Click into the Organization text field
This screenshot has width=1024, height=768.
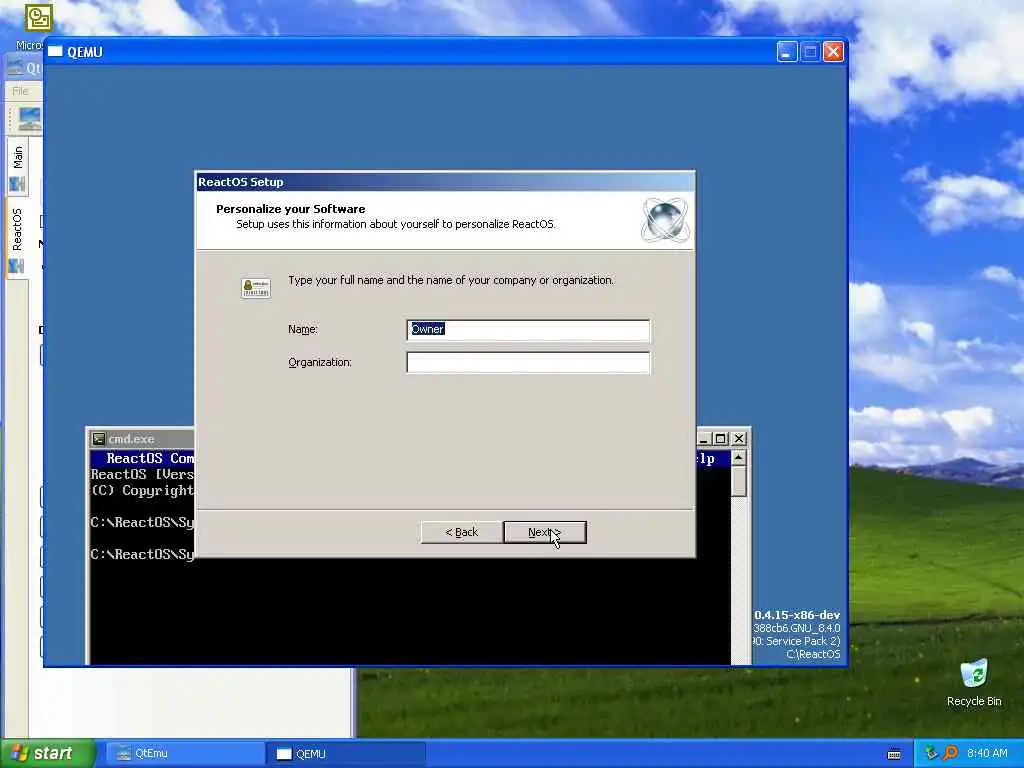tap(528, 362)
